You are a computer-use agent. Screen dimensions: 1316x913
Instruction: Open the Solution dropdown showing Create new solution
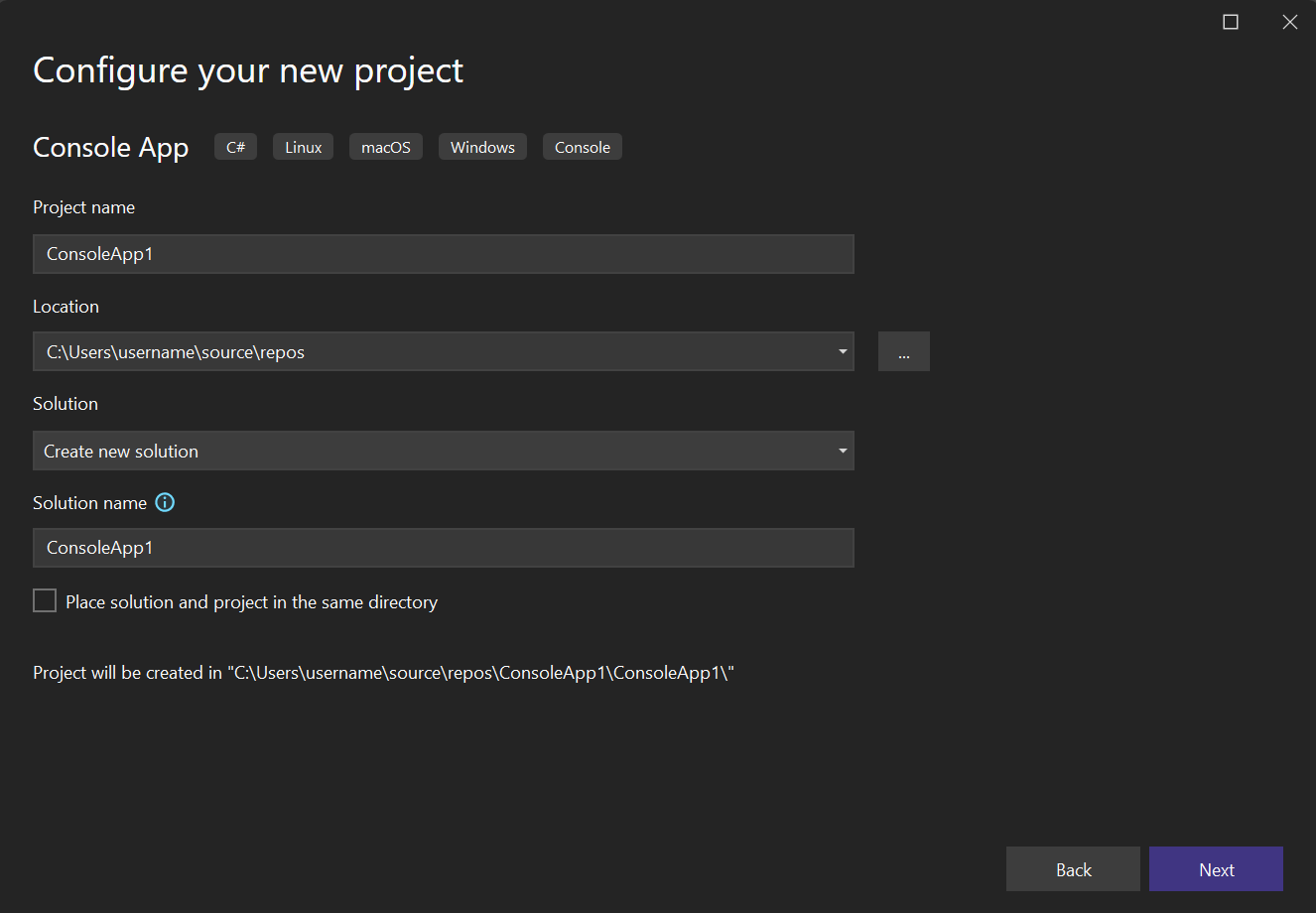(x=444, y=451)
